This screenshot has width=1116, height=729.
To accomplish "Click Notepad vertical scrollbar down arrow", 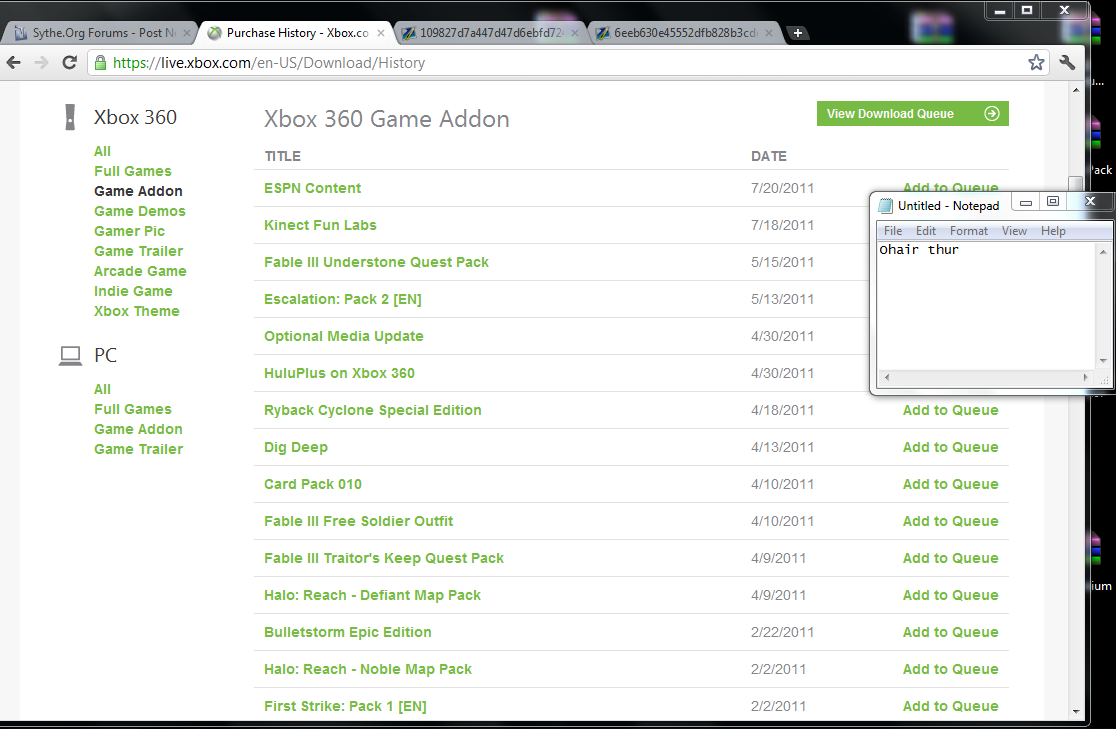I will click(x=1103, y=361).
